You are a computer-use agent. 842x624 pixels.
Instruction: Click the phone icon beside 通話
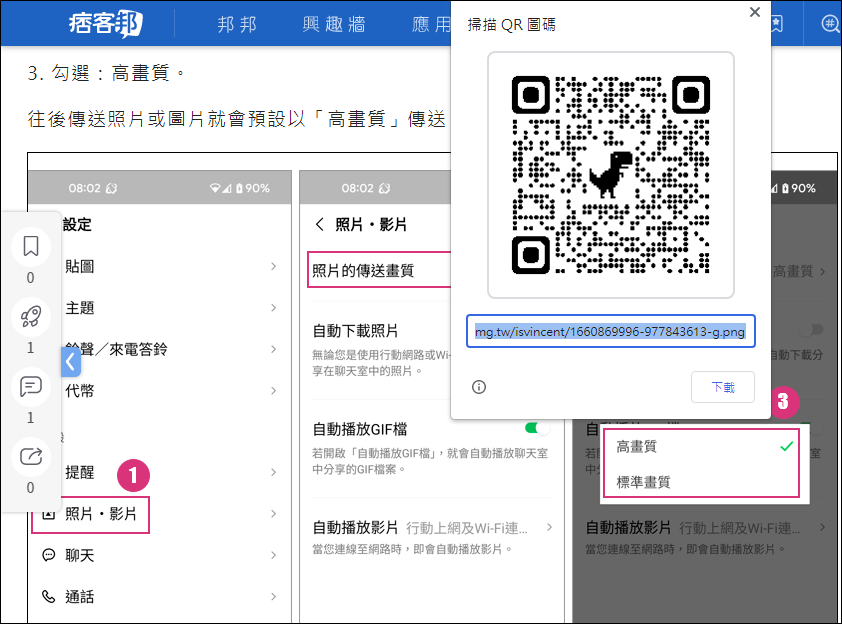pos(48,596)
